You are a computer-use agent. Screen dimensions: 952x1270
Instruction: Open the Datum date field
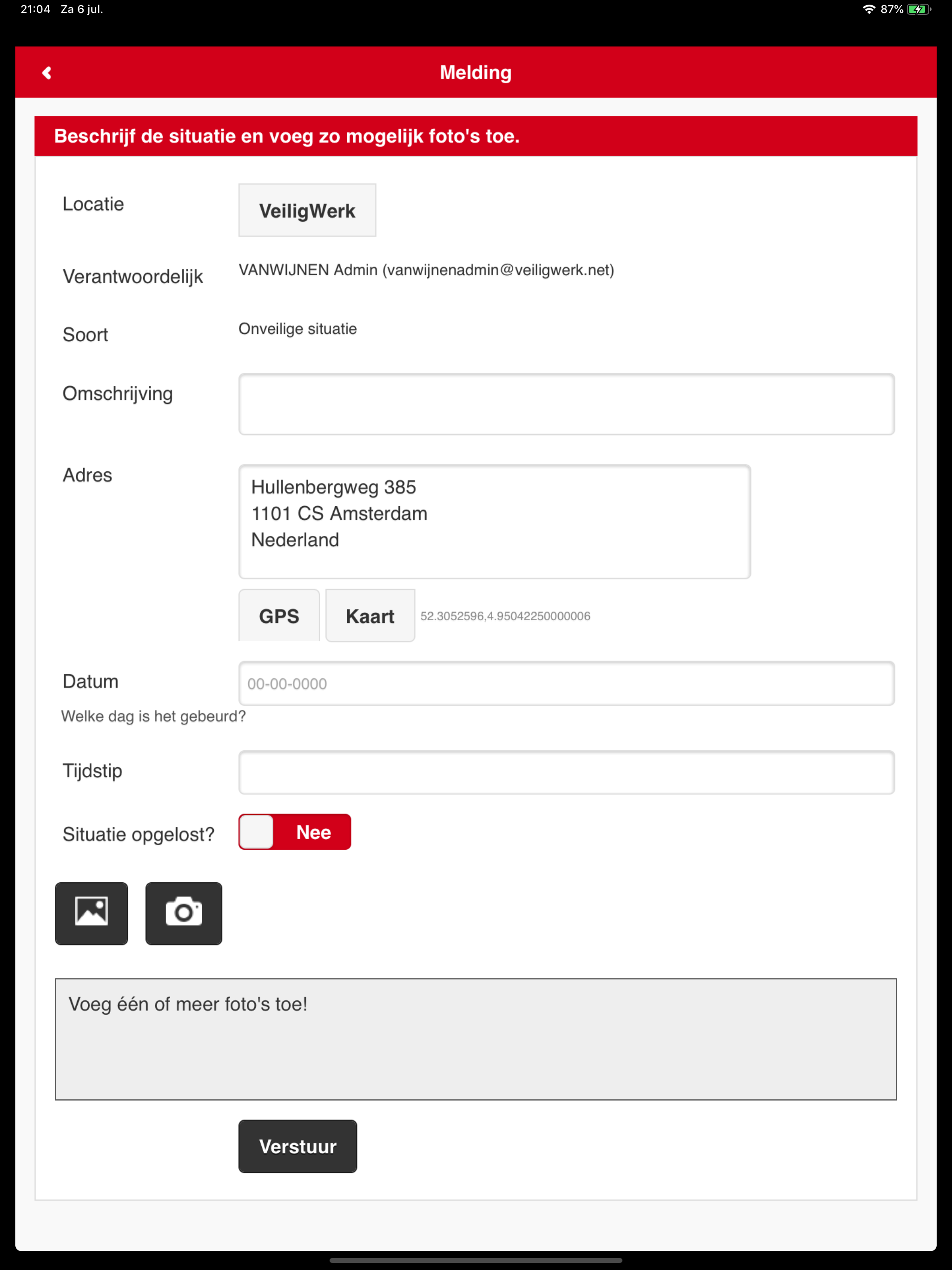(x=566, y=683)
